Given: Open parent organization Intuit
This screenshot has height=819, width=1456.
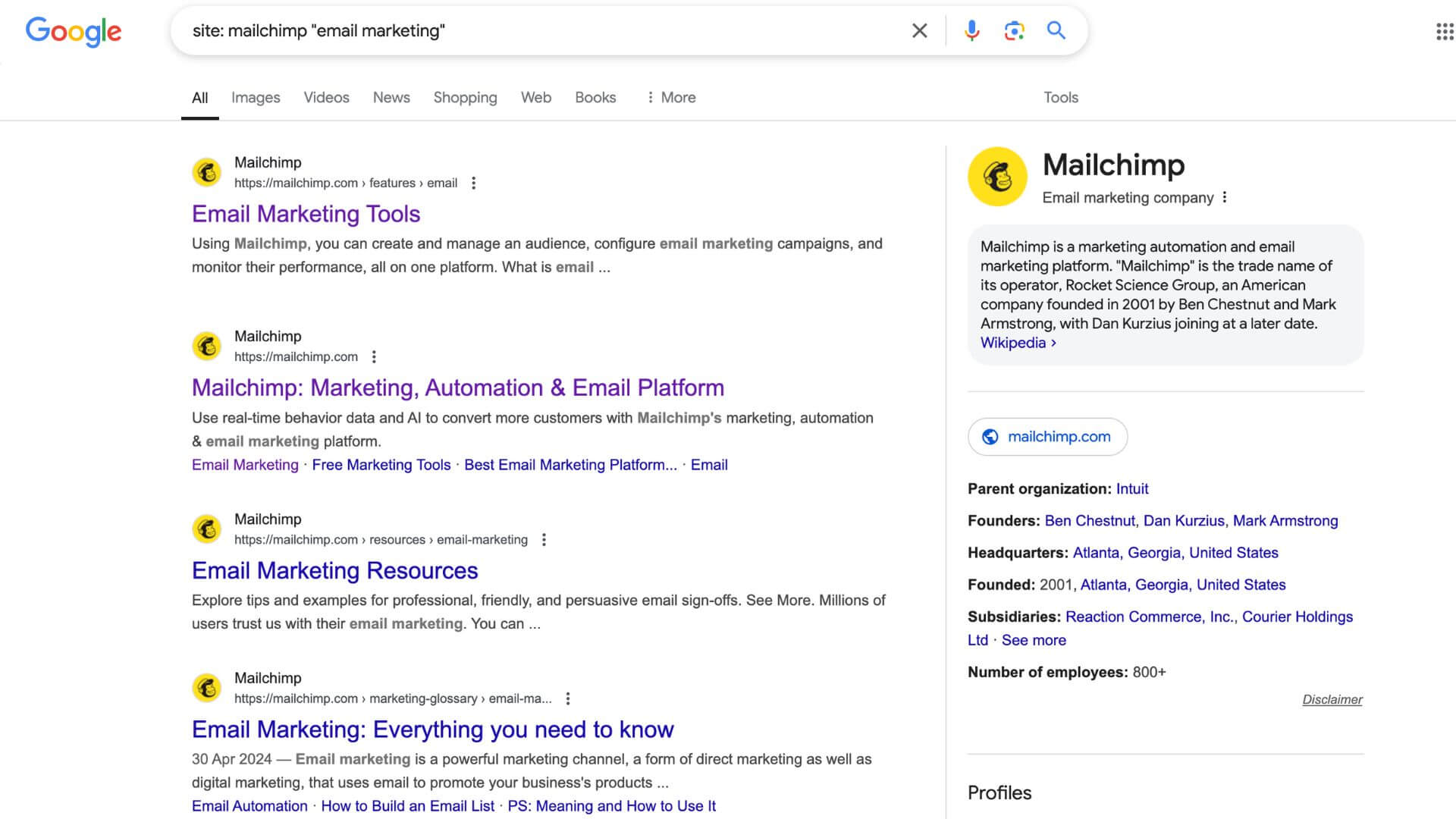Looking at the screenshot, I should pyautogui.click(x=1131, y=489).
